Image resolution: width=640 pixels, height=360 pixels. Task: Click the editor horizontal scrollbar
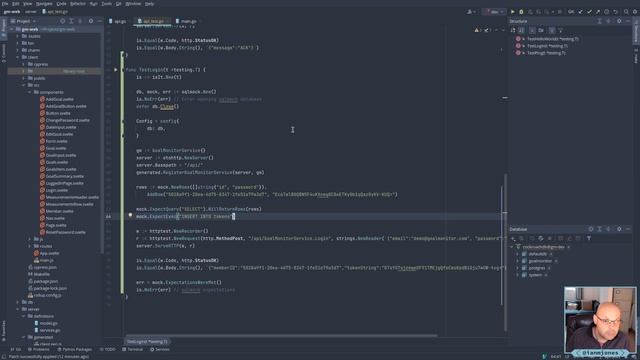(x=282, y=336)
